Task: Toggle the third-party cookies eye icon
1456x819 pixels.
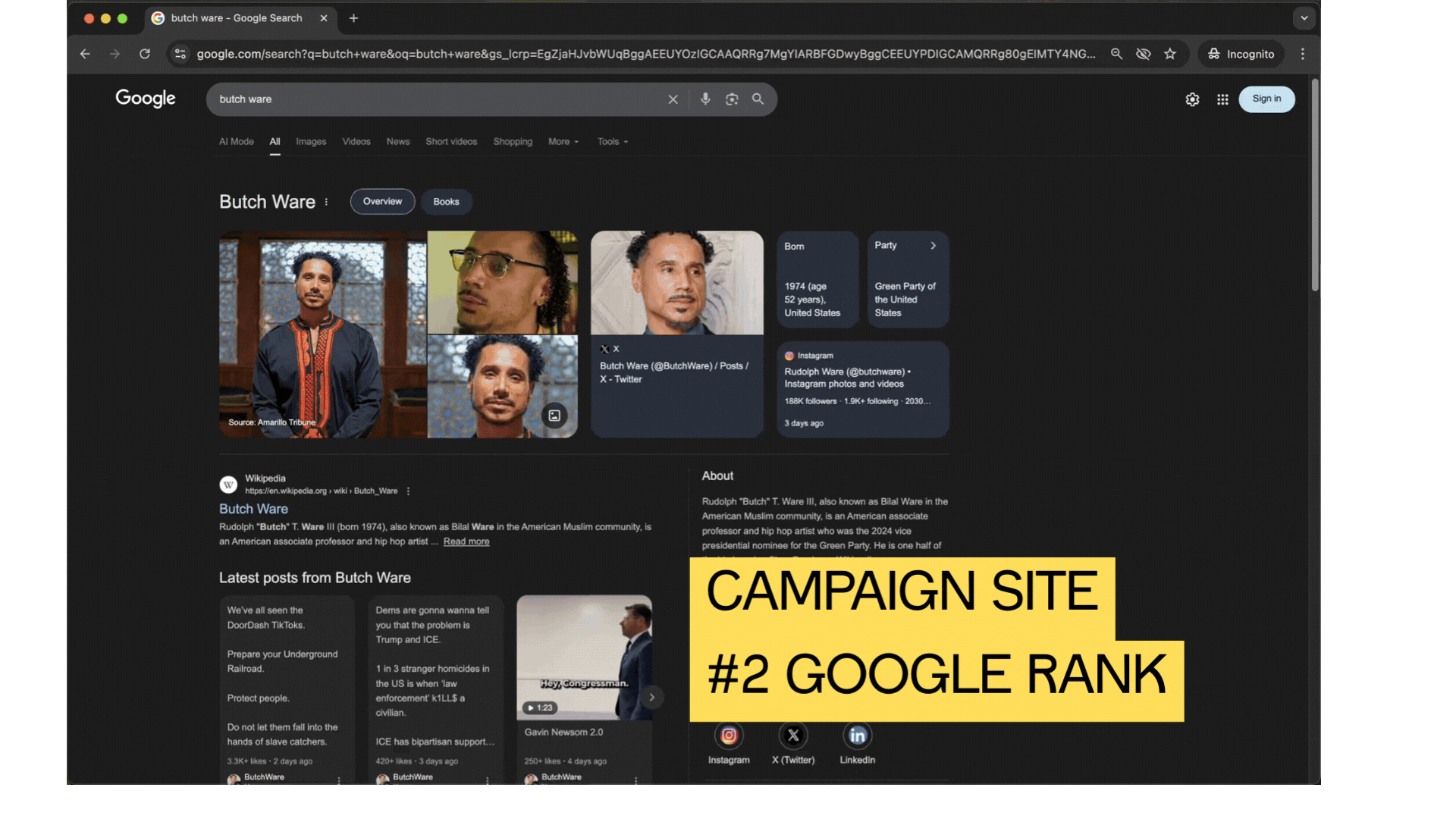Action: [1144, 54]
